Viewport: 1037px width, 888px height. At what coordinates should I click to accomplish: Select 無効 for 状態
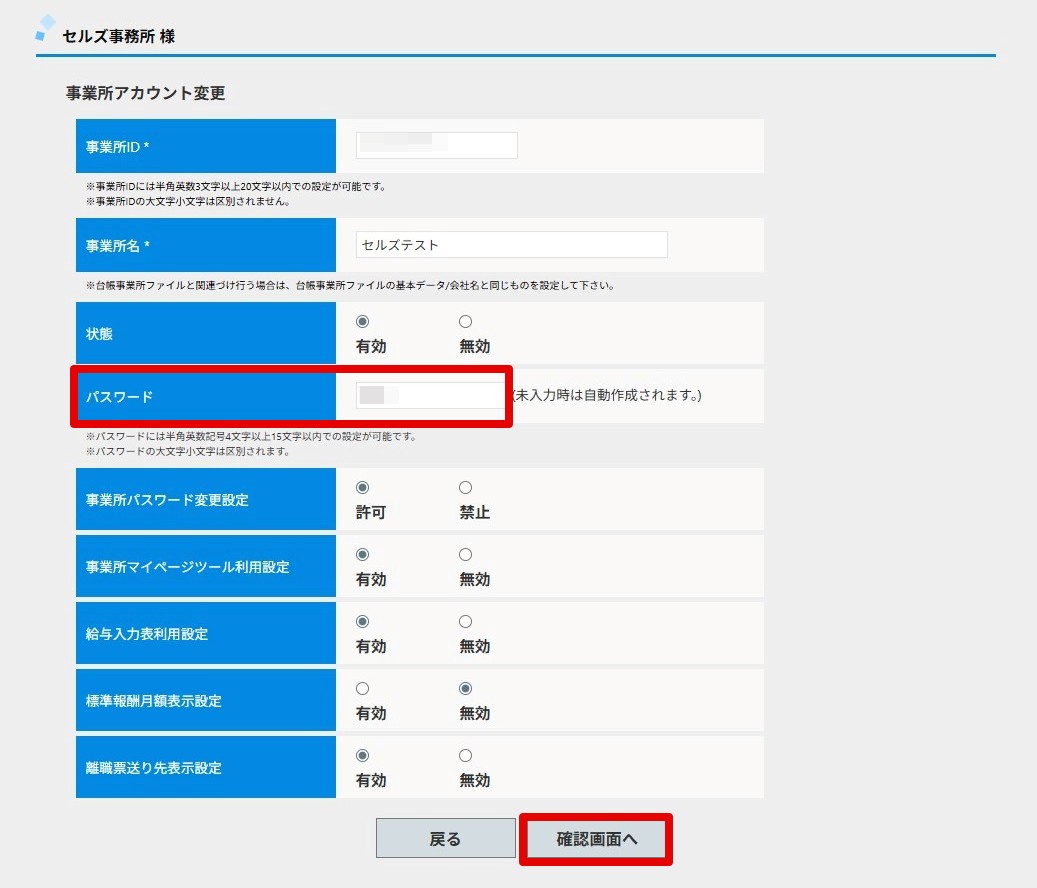[x=466, y=321]
